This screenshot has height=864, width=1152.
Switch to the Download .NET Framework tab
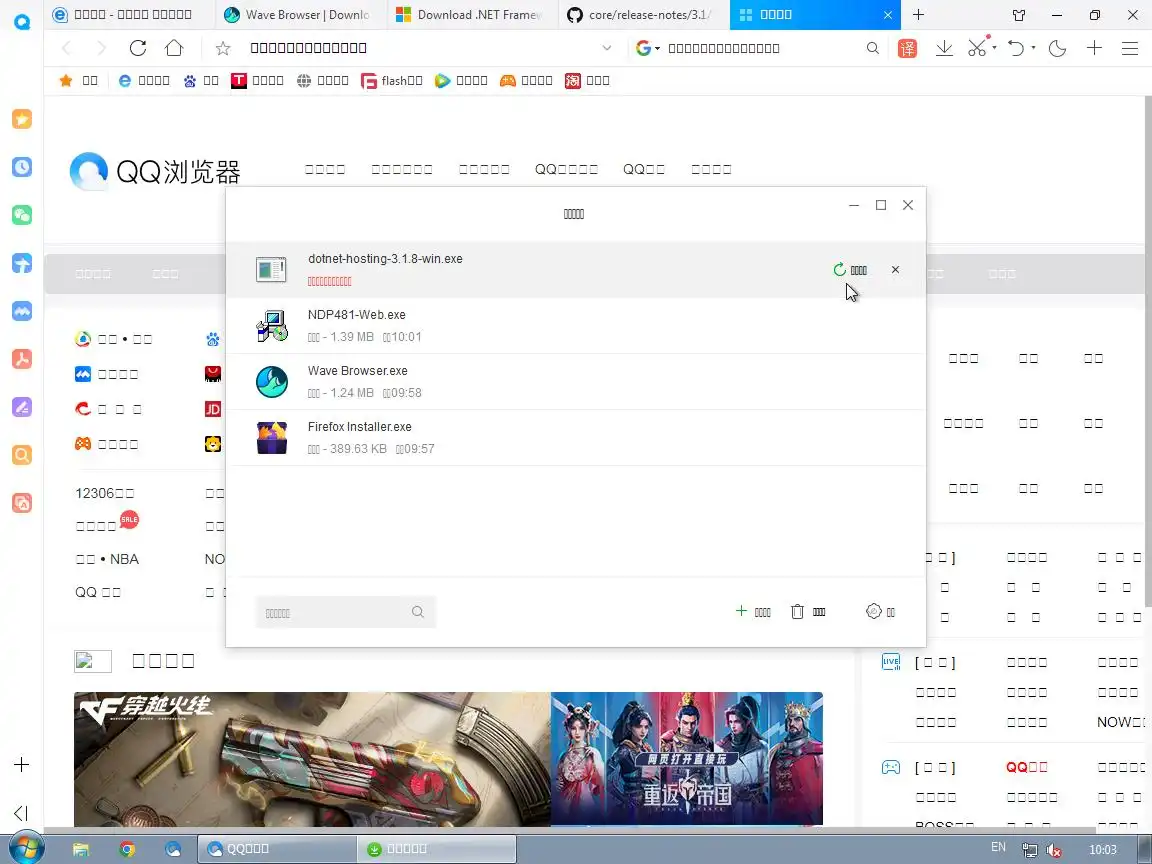473,15
